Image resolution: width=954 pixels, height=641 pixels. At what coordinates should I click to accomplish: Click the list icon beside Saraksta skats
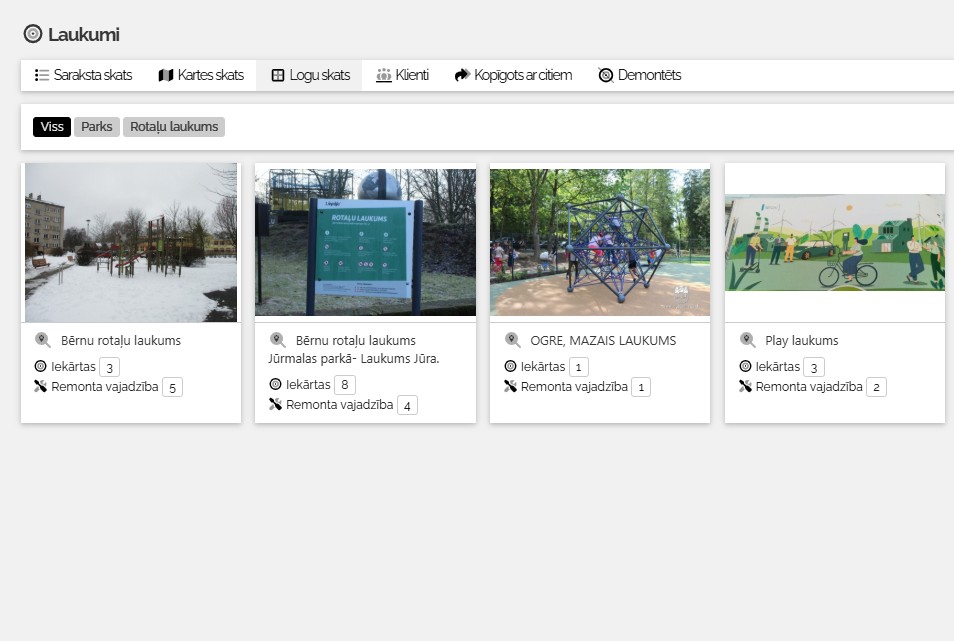click(42, 75)
